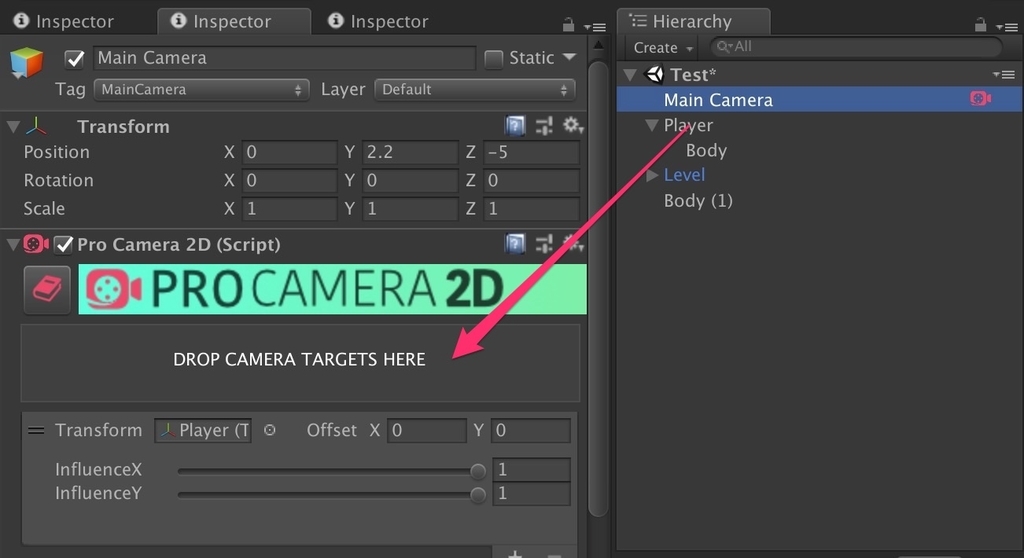Click the Rotation Y field
This screenshot has height=558, width=1024.
pos(410,180)
